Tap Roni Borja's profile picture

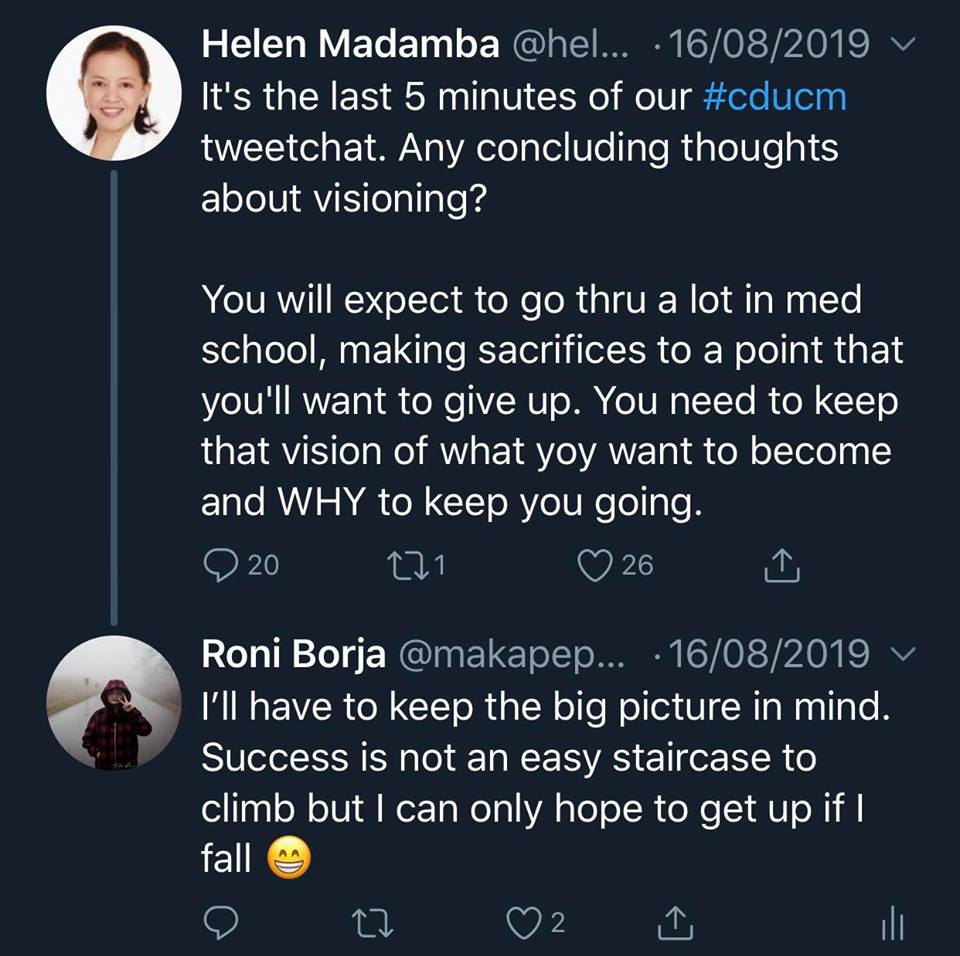(114, 702)
